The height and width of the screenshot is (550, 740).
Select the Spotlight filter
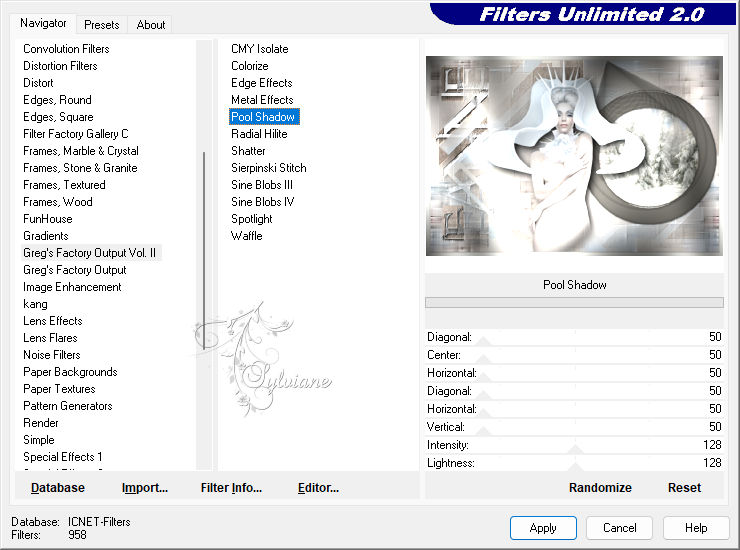point(252,219)
